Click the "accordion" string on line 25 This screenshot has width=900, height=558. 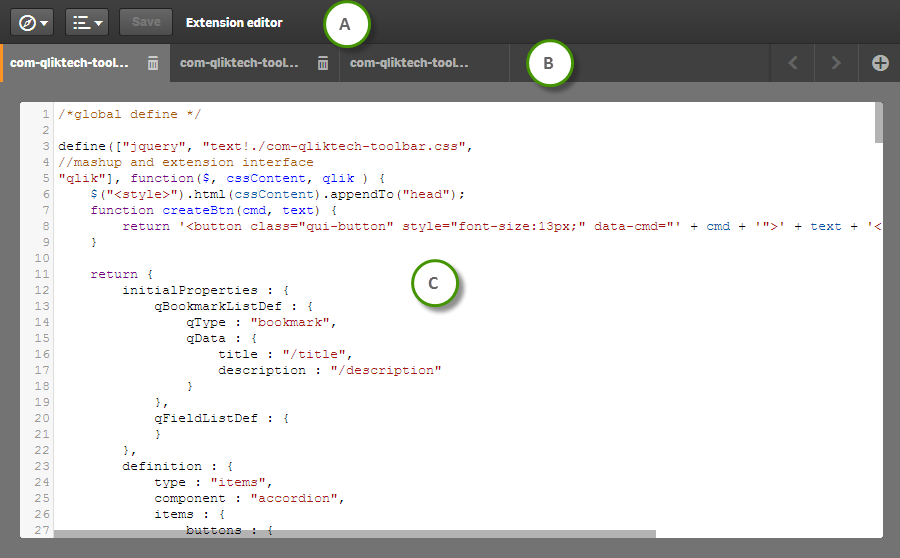coord(294,498)
